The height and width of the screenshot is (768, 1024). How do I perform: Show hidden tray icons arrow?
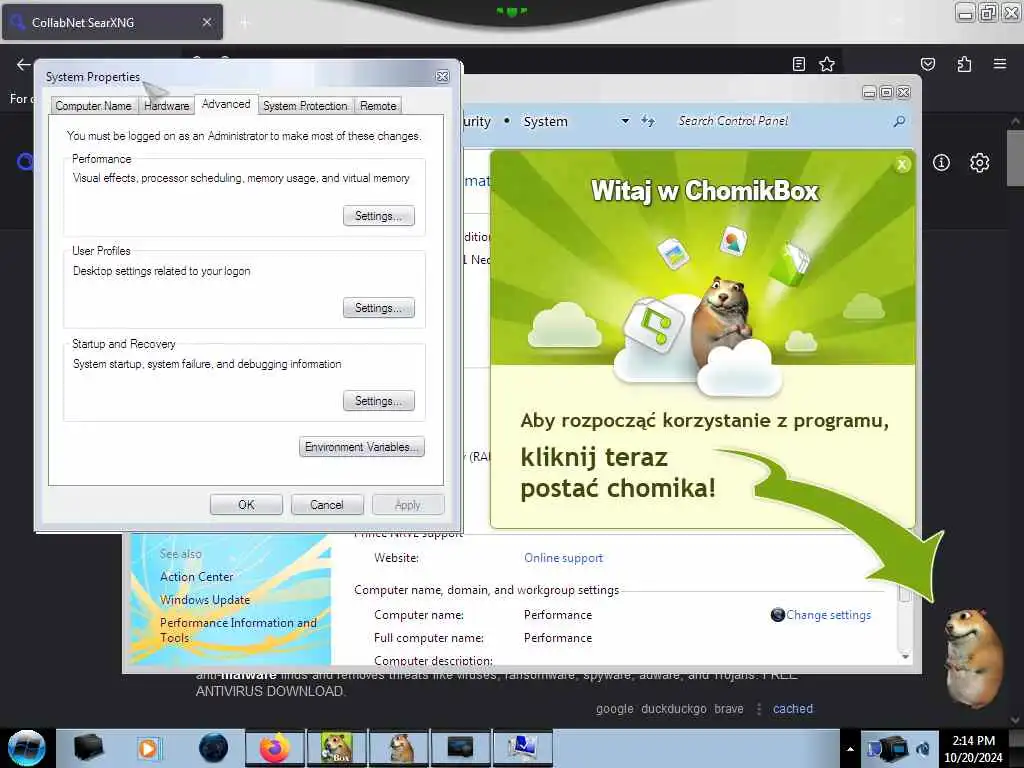(850, 749)
